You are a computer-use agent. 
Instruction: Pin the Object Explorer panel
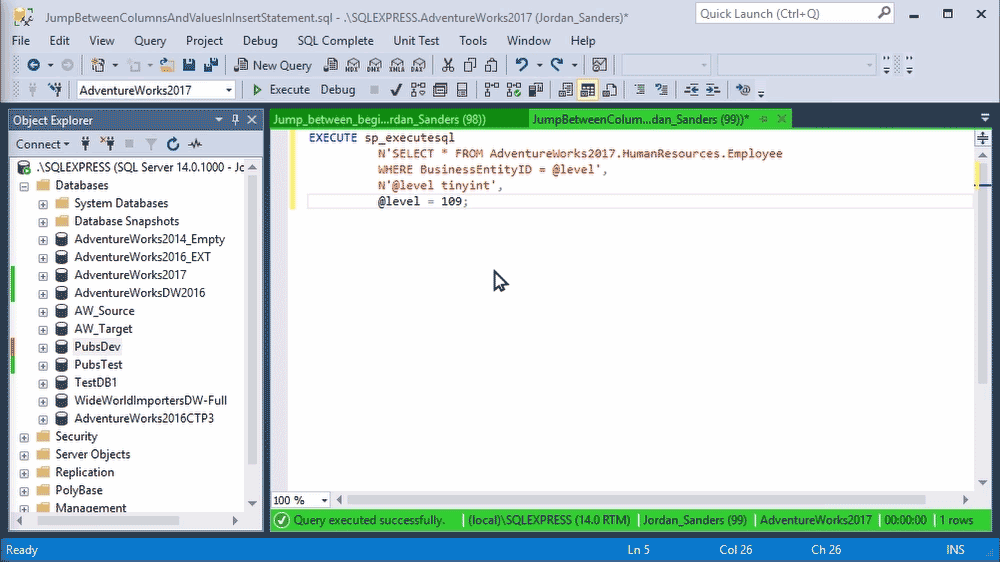[x=235, y=120]
